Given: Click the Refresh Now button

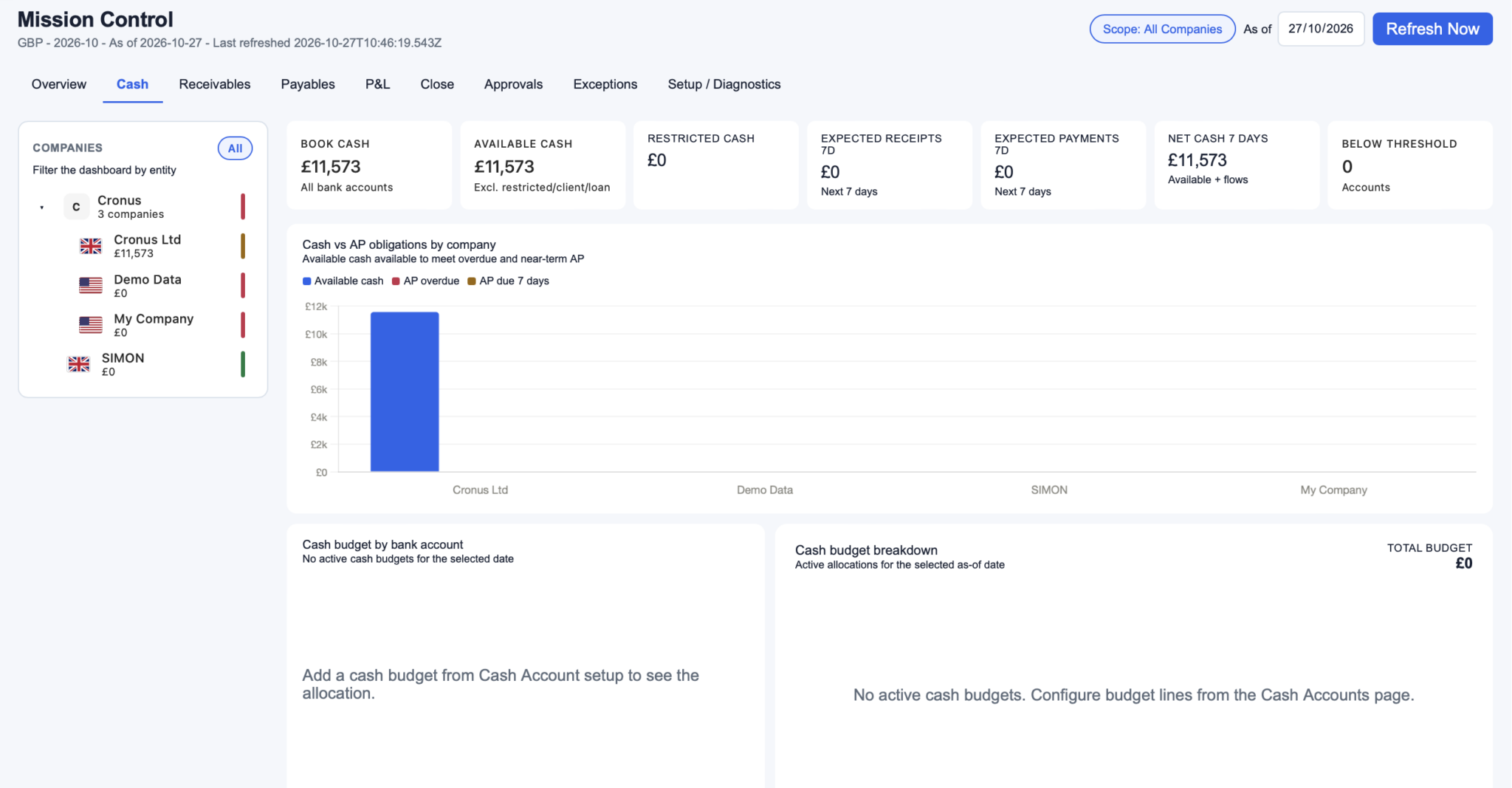Looking at the screenshot, I should pyautogui.click(x=1432, y=29).
